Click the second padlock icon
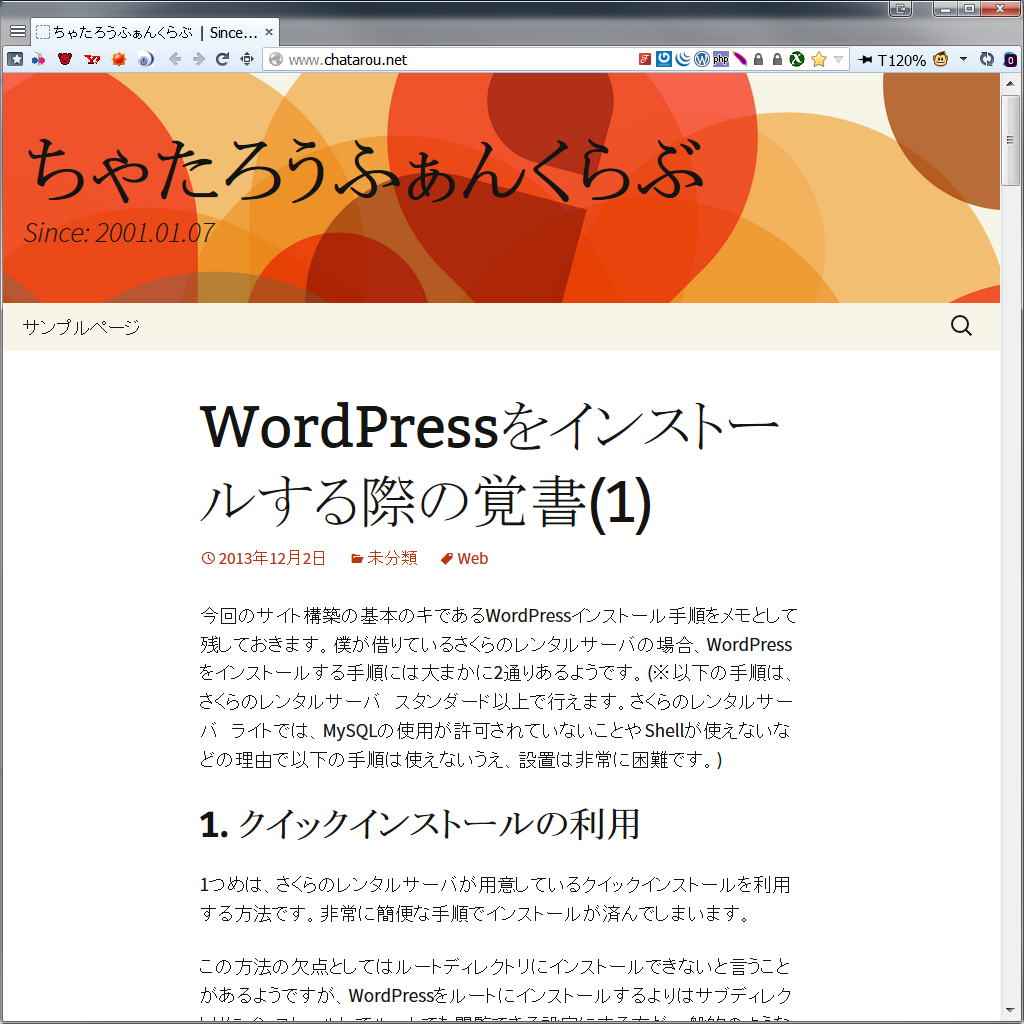Image resolution: width=1024 pixels, height=1024 pixels. 777,59
